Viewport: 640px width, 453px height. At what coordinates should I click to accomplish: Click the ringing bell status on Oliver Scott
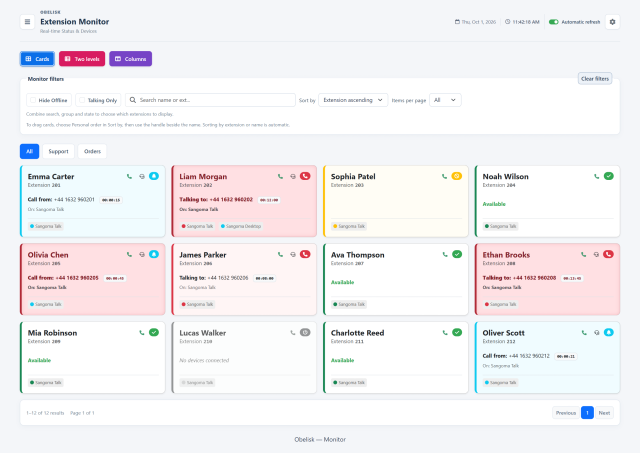(x=609, y=332)
